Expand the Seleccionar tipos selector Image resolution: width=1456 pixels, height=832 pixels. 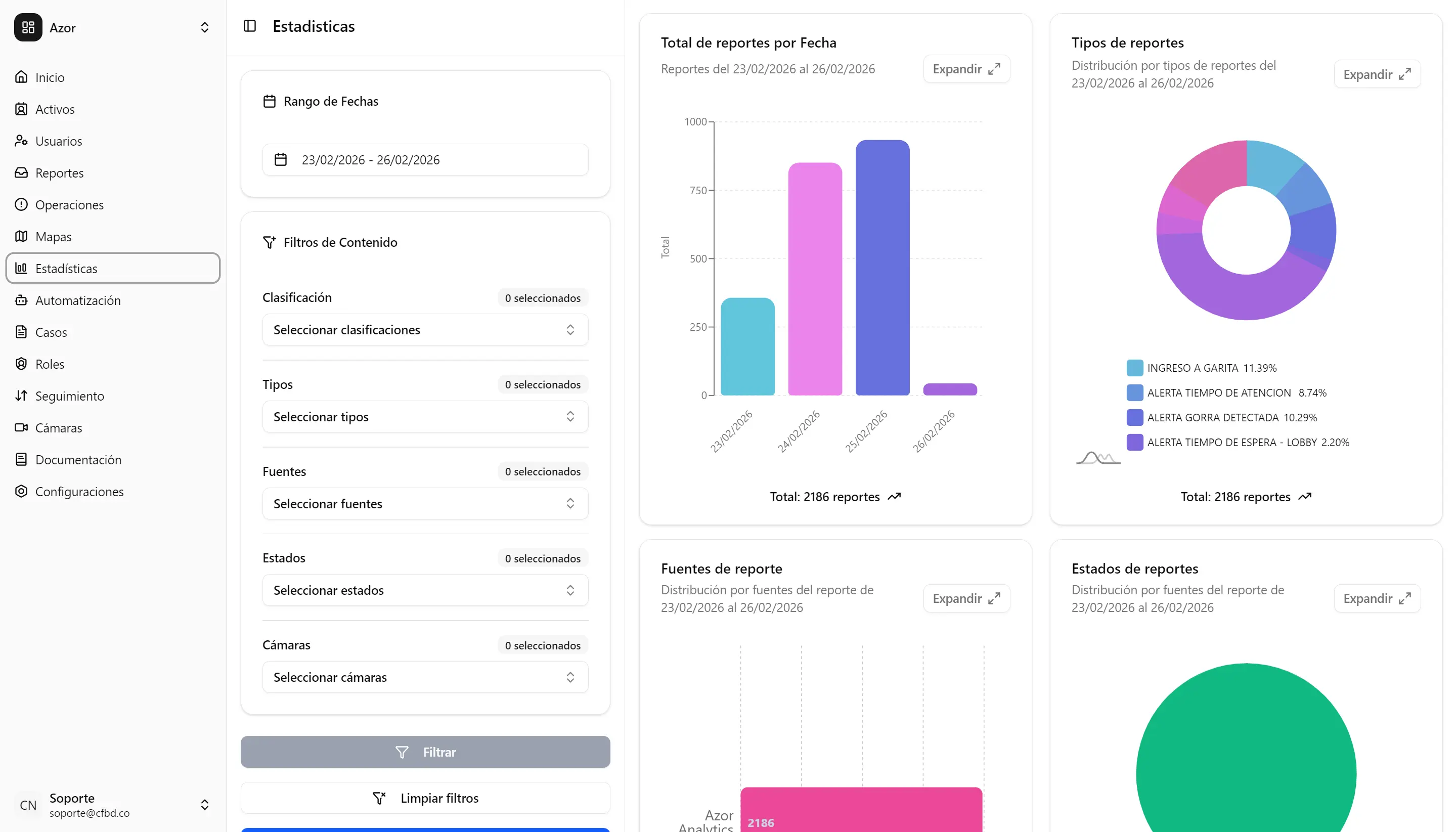(x=425, y=417)
